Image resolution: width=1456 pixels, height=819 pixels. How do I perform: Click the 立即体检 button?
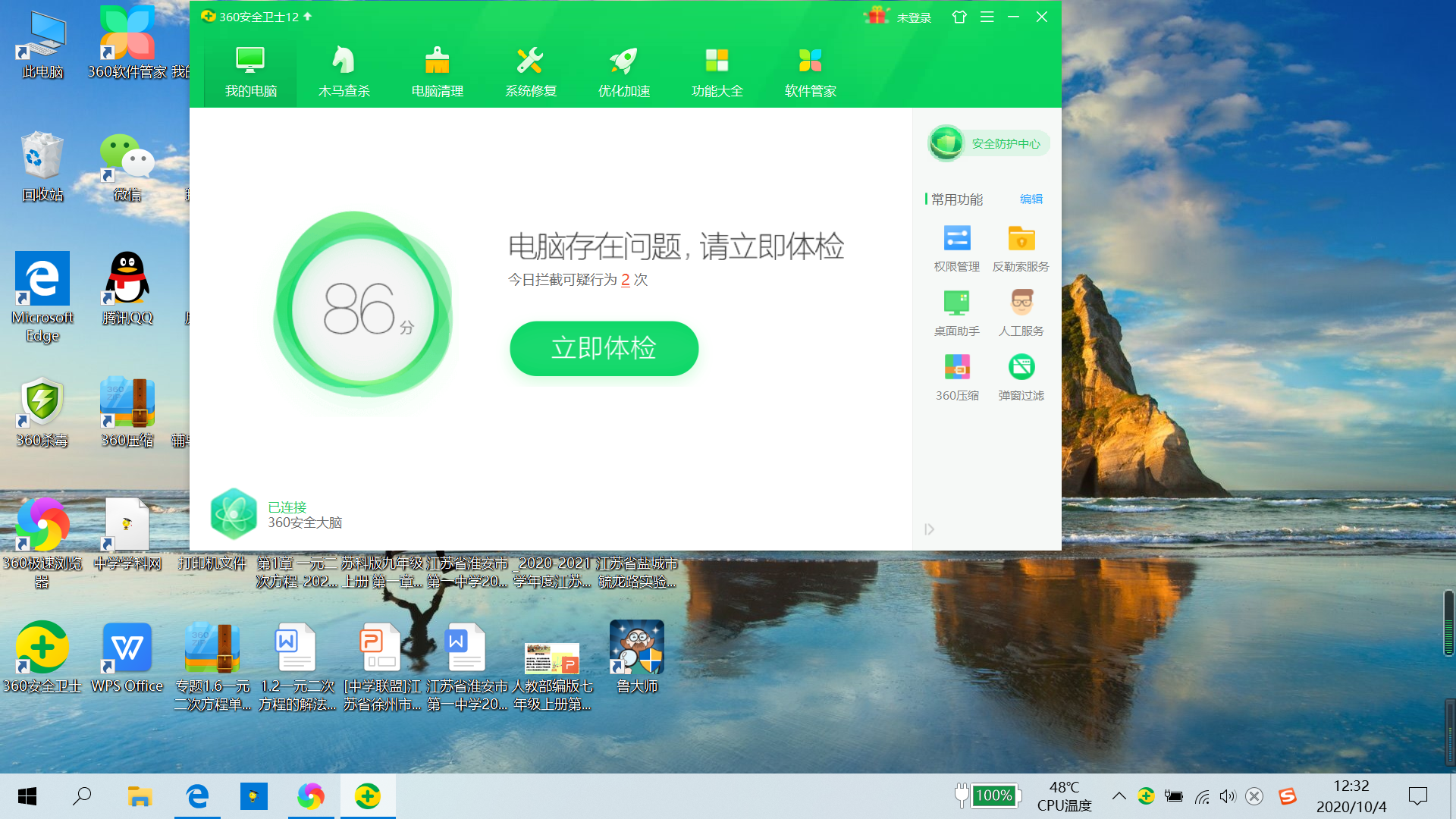pos(604,348)
